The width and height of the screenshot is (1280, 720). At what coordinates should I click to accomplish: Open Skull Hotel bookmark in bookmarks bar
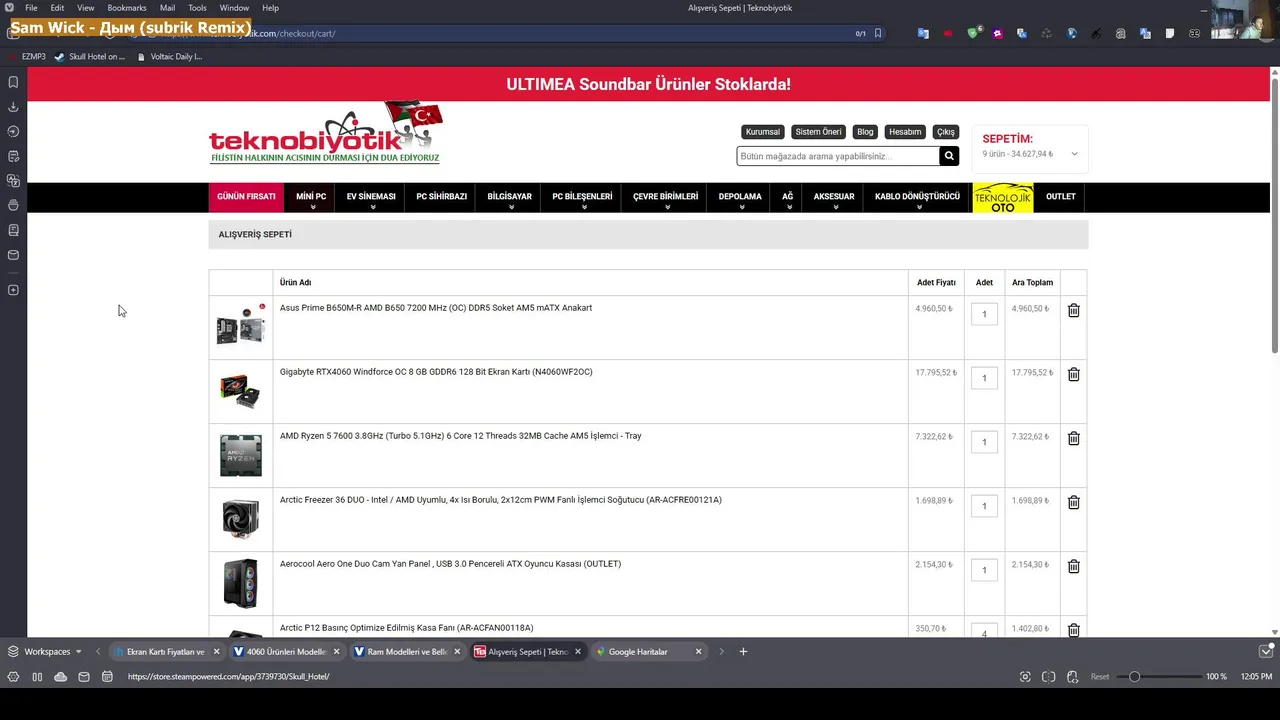pyautogui.click(x=90, y=57)
